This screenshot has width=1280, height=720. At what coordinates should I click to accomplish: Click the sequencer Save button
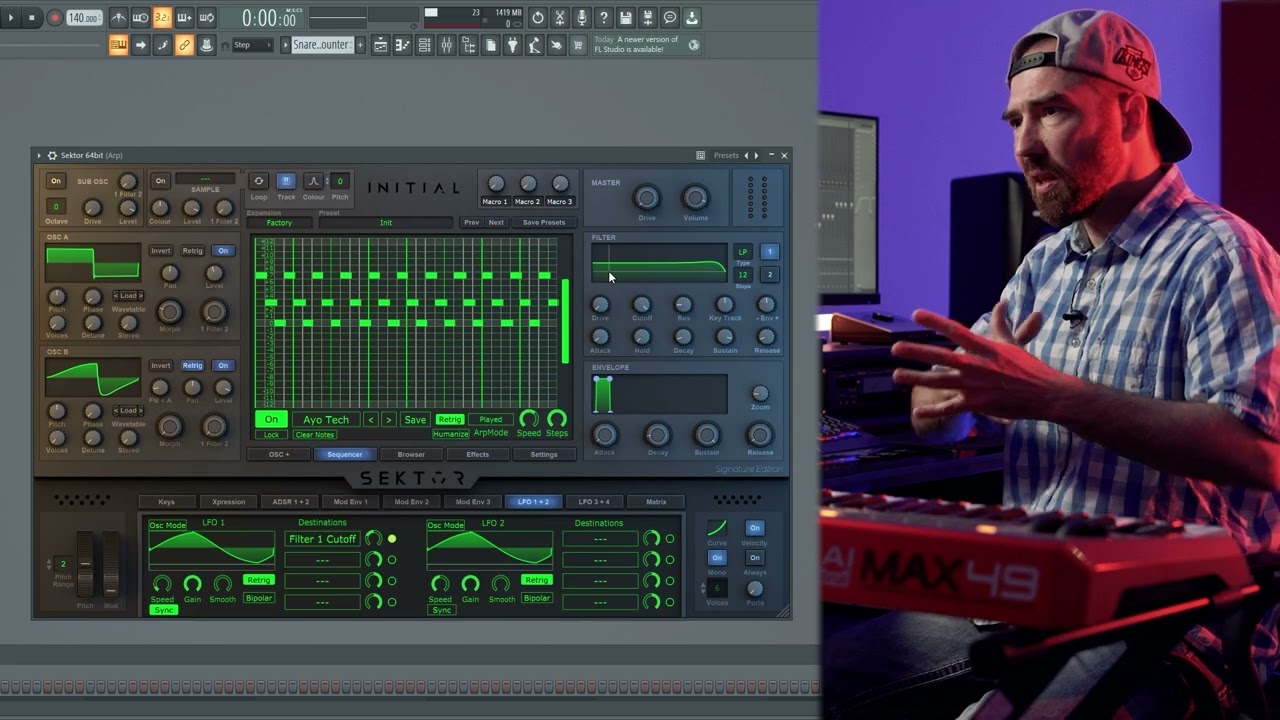click(414, 420)
